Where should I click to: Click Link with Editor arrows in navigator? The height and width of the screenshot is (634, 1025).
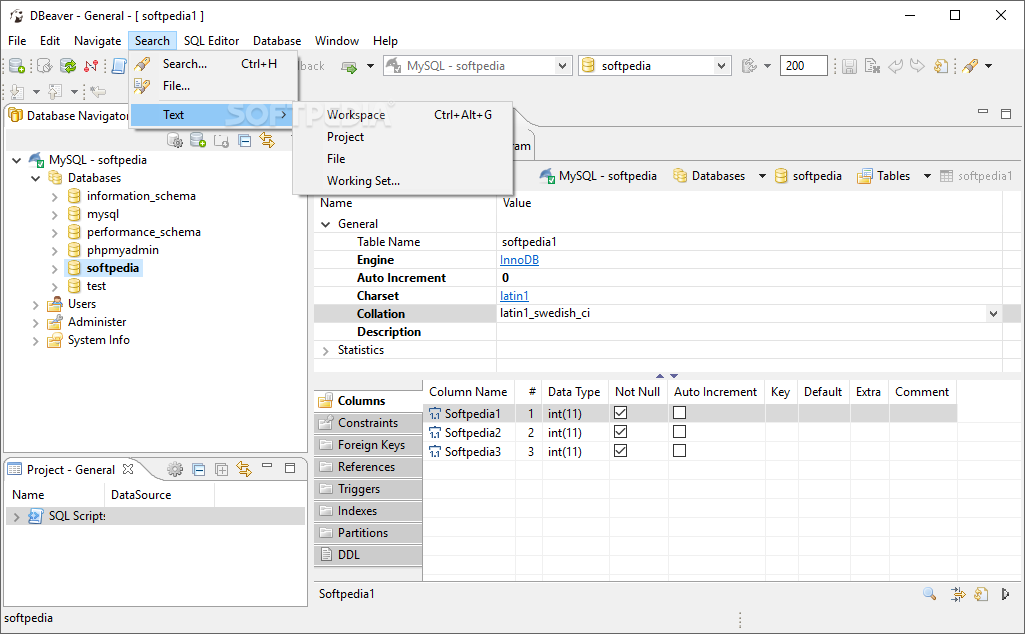pos(267,140)
